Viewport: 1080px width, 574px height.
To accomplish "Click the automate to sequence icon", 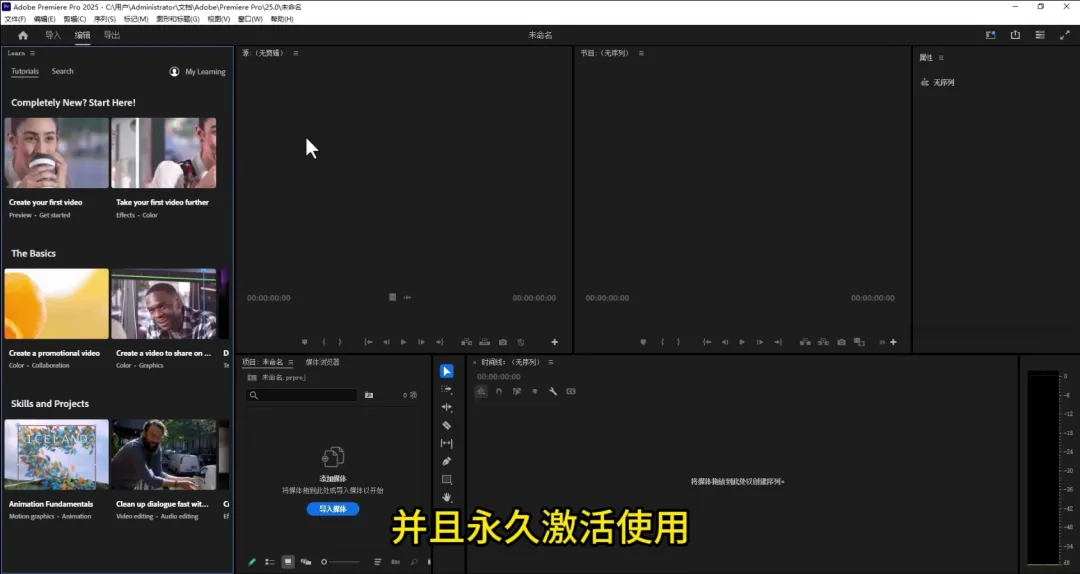I will [x=395, y=562].
